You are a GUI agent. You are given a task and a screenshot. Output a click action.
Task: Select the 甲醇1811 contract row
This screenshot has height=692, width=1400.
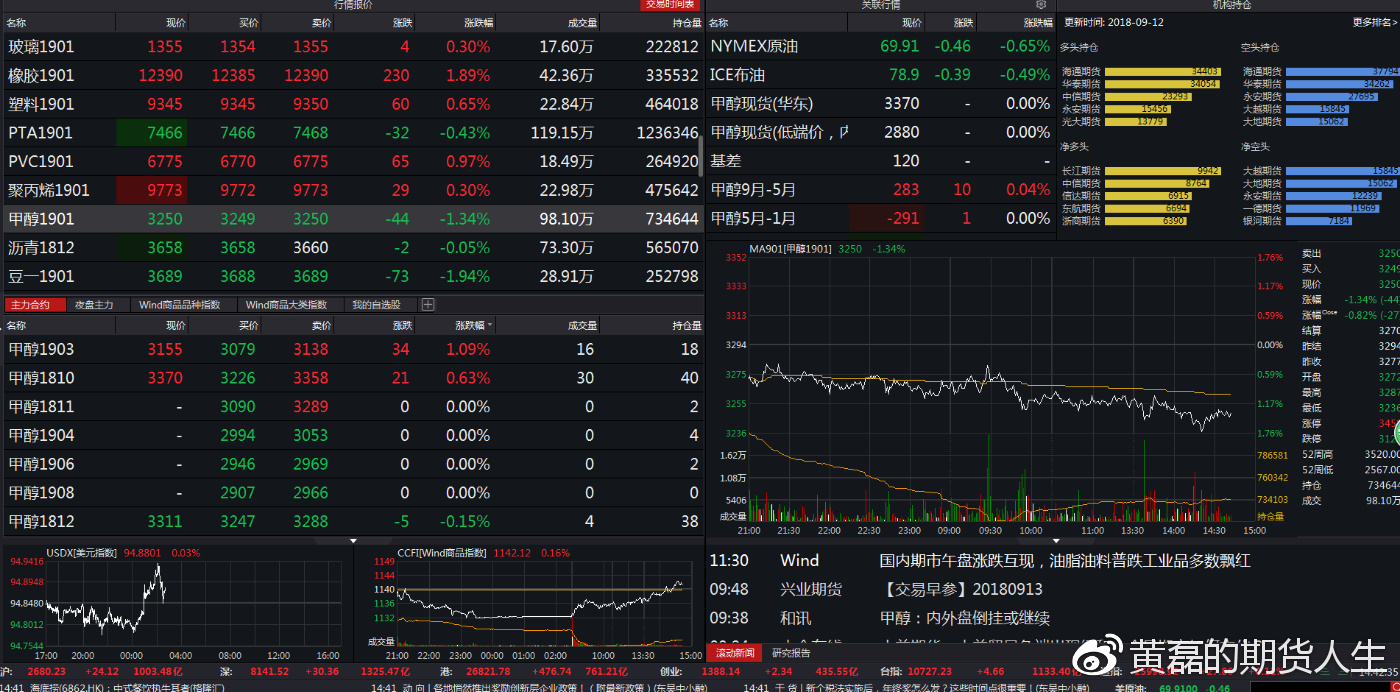point(352,407)
